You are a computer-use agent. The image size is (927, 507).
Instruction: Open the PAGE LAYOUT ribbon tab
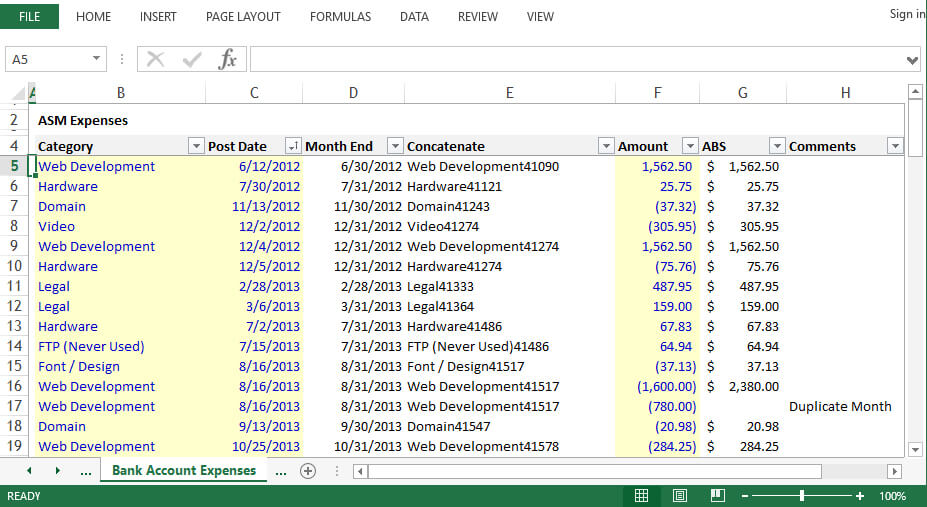pyautogui.click(x=243, y=17)
